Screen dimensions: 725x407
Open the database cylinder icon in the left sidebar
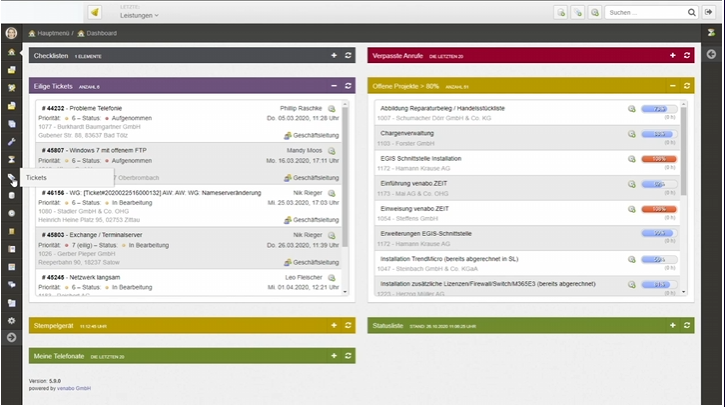coord(12,196)
